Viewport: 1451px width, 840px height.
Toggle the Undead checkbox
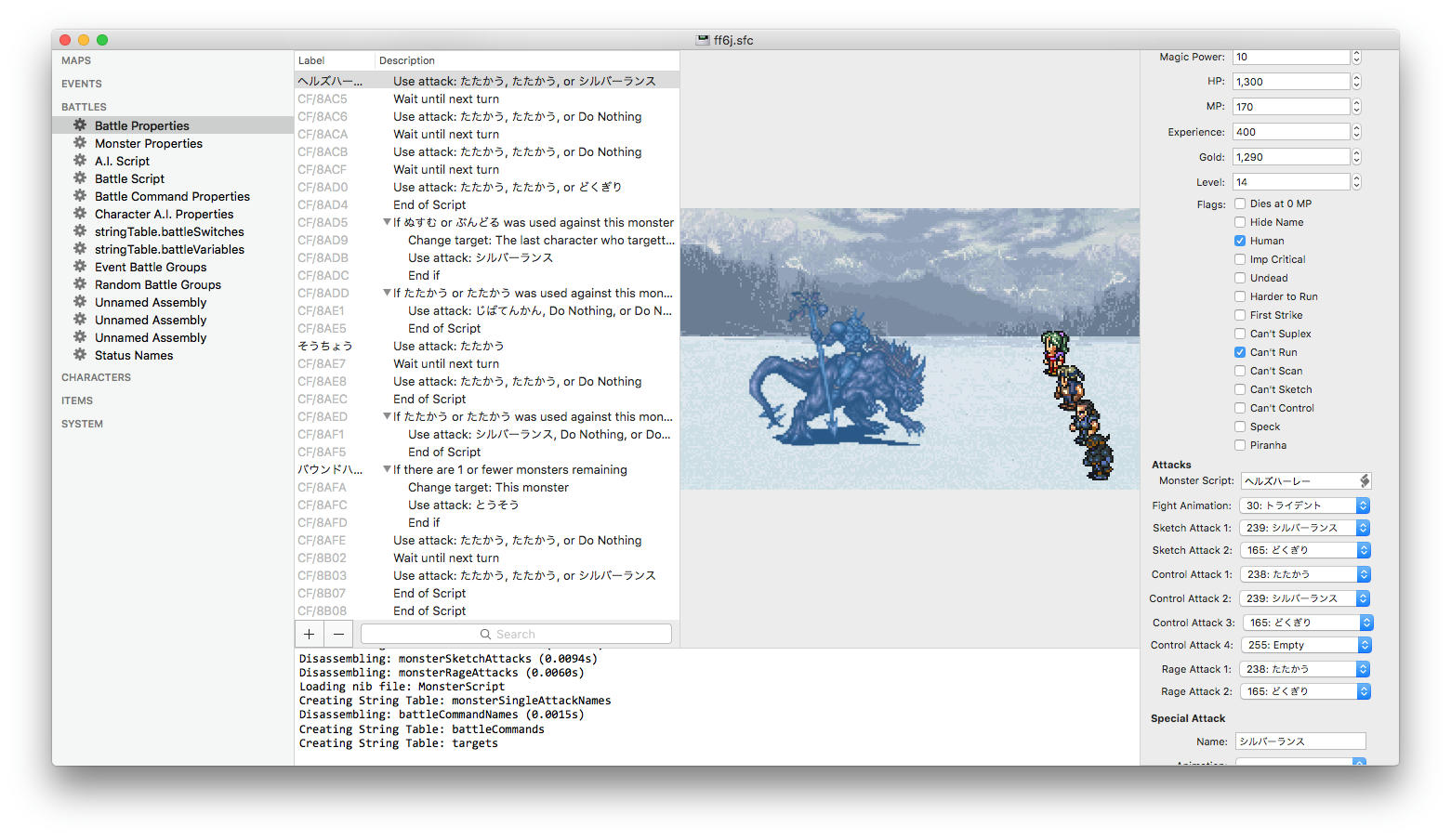[x=1240, y=278]
